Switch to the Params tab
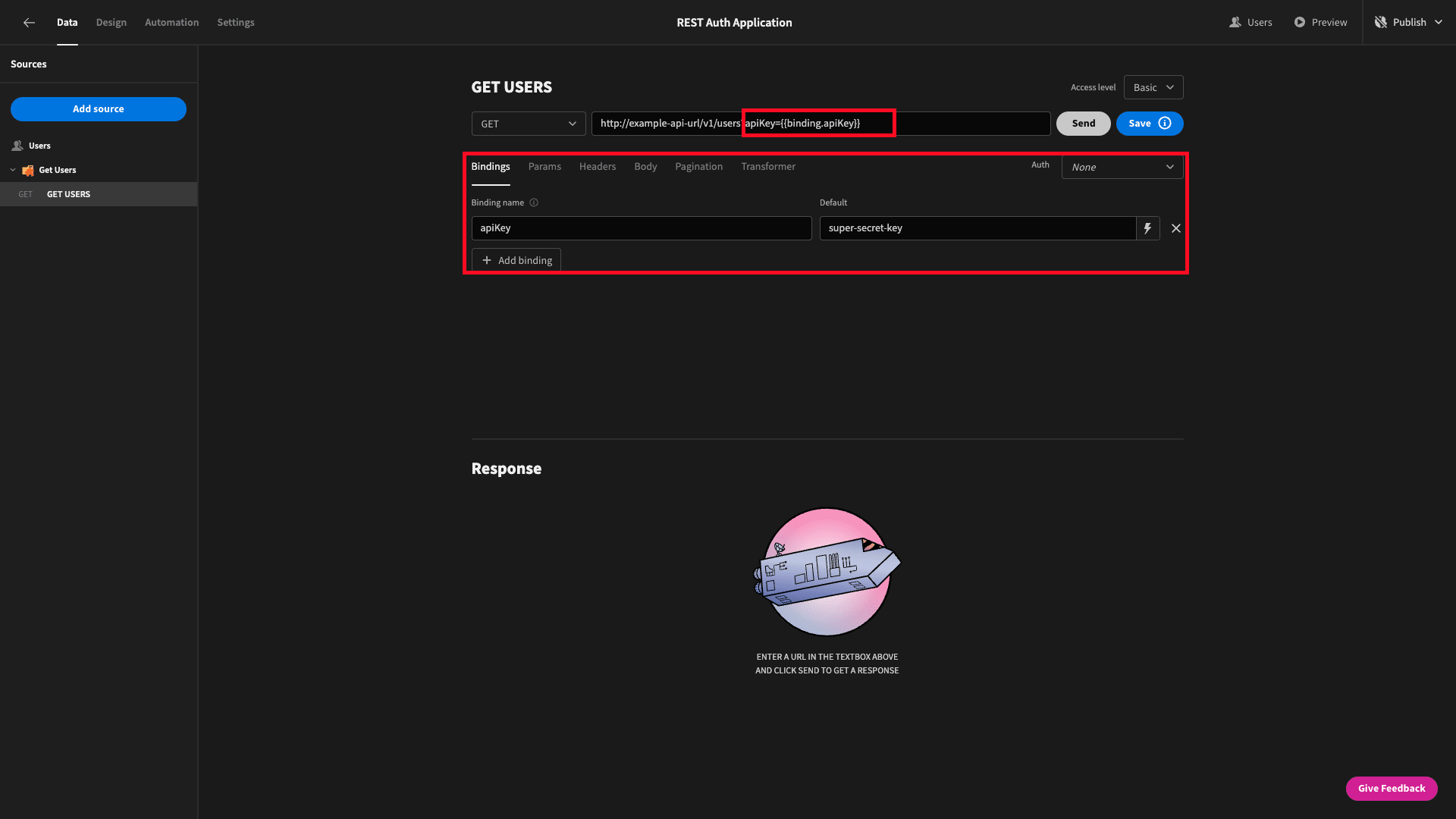This screenshot has width=1456, height=819. 545,166
